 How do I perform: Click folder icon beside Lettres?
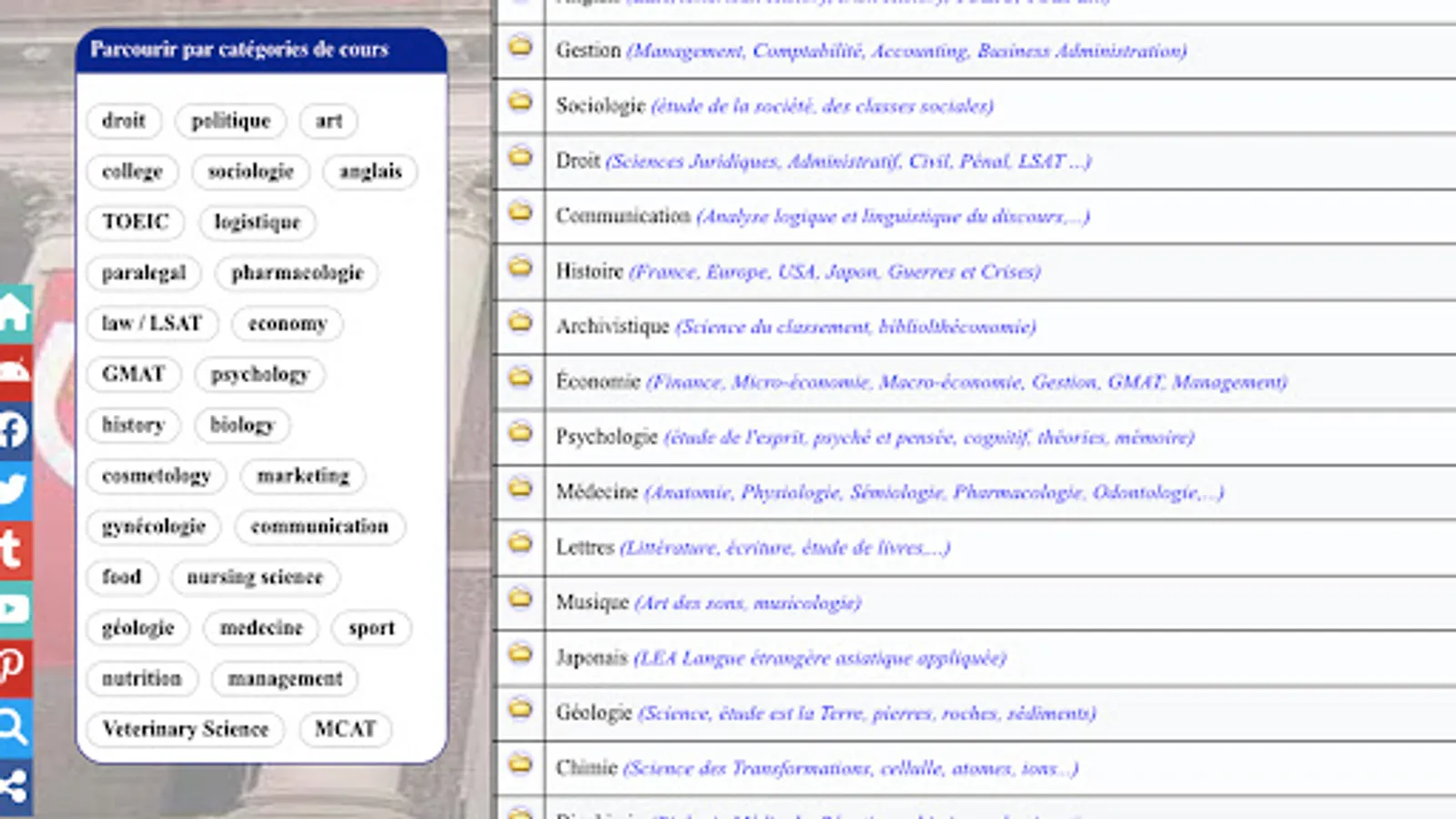(x=521, y=543)
